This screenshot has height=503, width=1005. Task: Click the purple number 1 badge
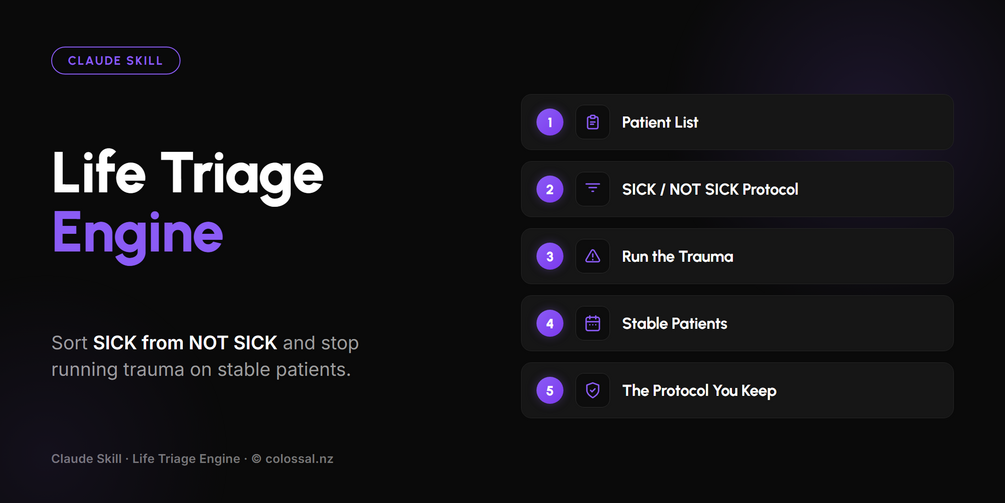click(550, 122)
